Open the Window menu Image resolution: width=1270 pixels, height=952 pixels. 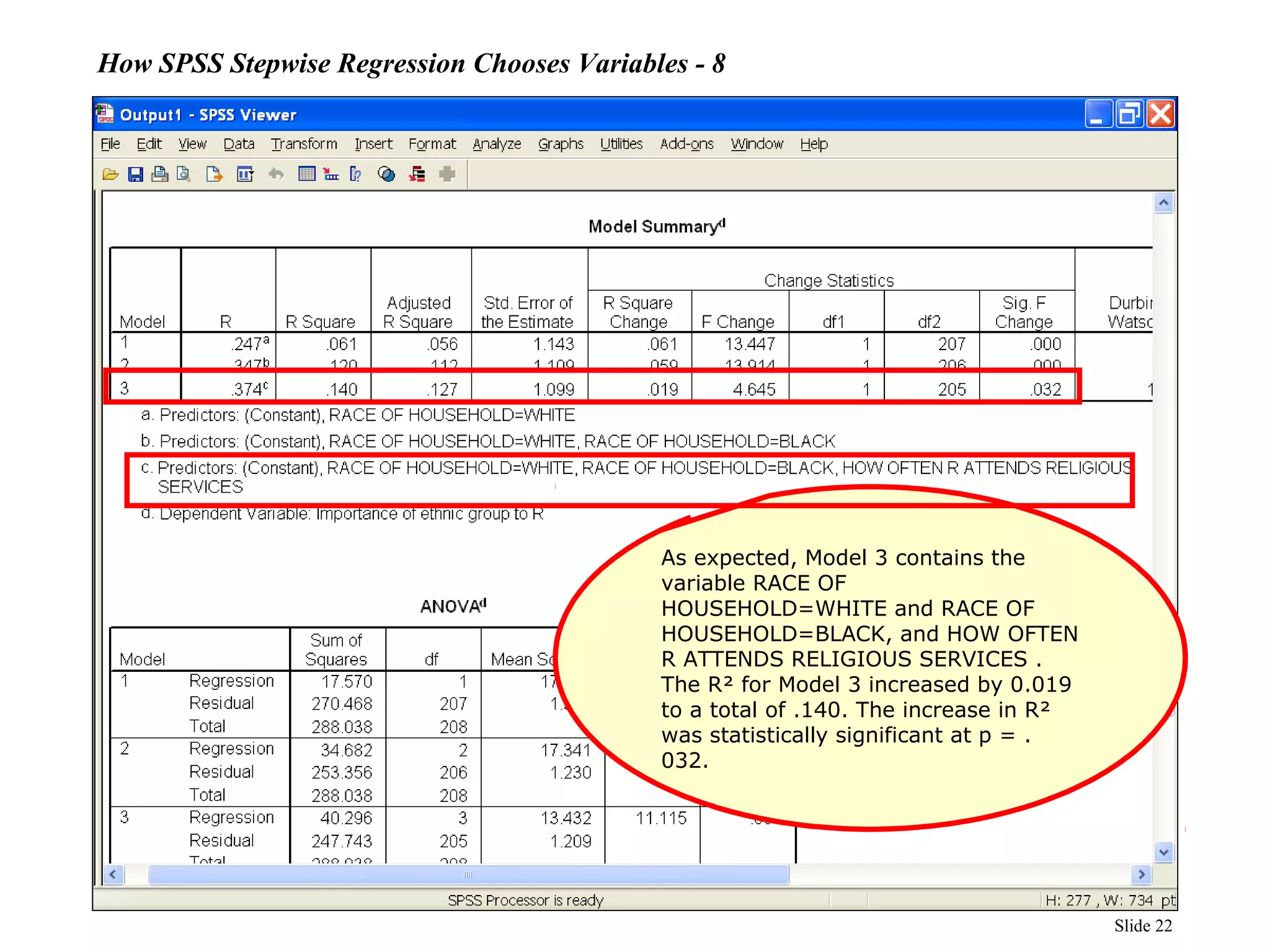coord(757,144)
